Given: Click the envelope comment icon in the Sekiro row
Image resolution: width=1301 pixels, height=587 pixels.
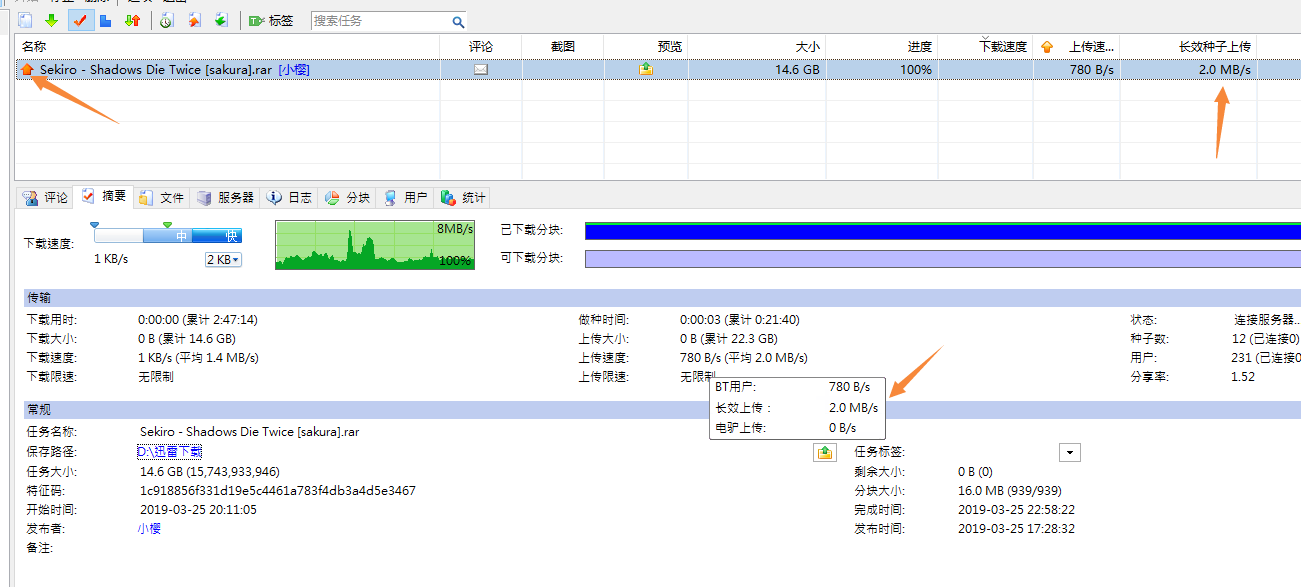Looking at the screenshot, I should [481, 70].
